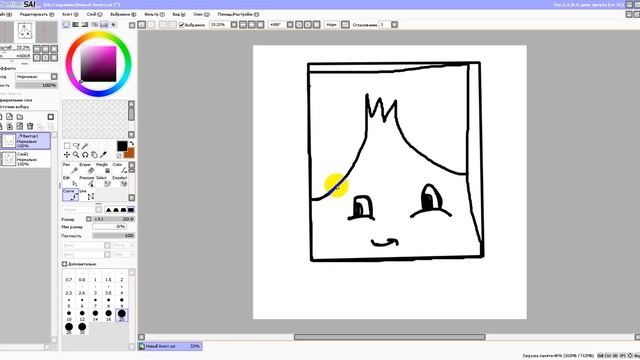Screen dimensions: 640x360
Task: Click the Мин размер value field
Action: [x=109, y=227]
